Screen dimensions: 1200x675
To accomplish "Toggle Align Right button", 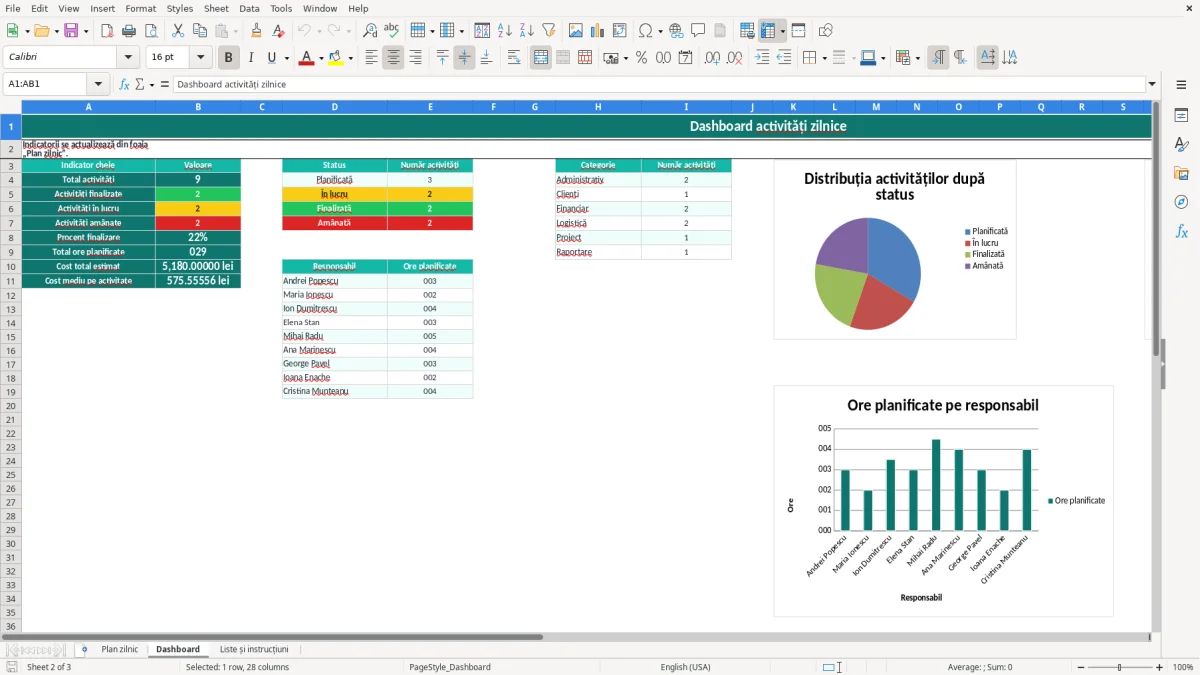I will coord(415,58).
